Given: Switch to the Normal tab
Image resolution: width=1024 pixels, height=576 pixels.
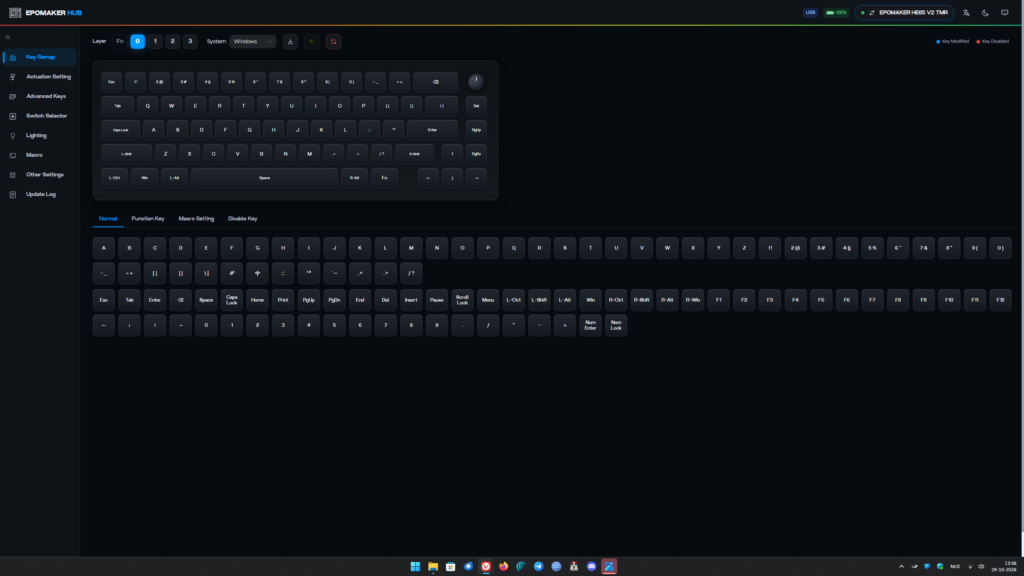Looking at the screenshot, I should (x=108, y=219).
